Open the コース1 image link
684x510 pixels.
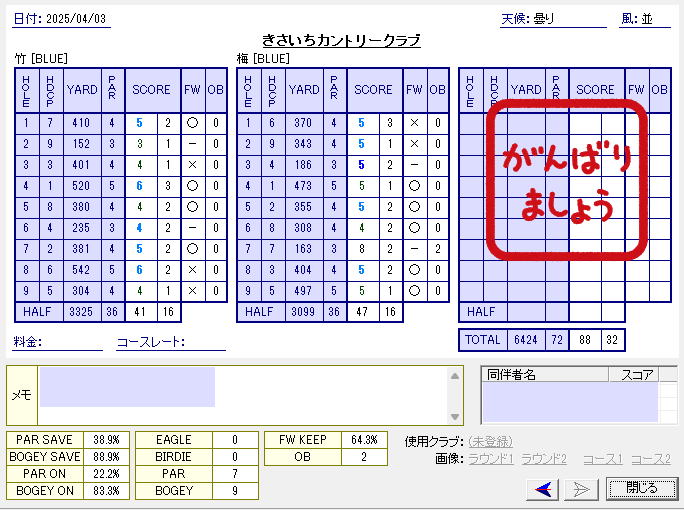tap(602, 459)
